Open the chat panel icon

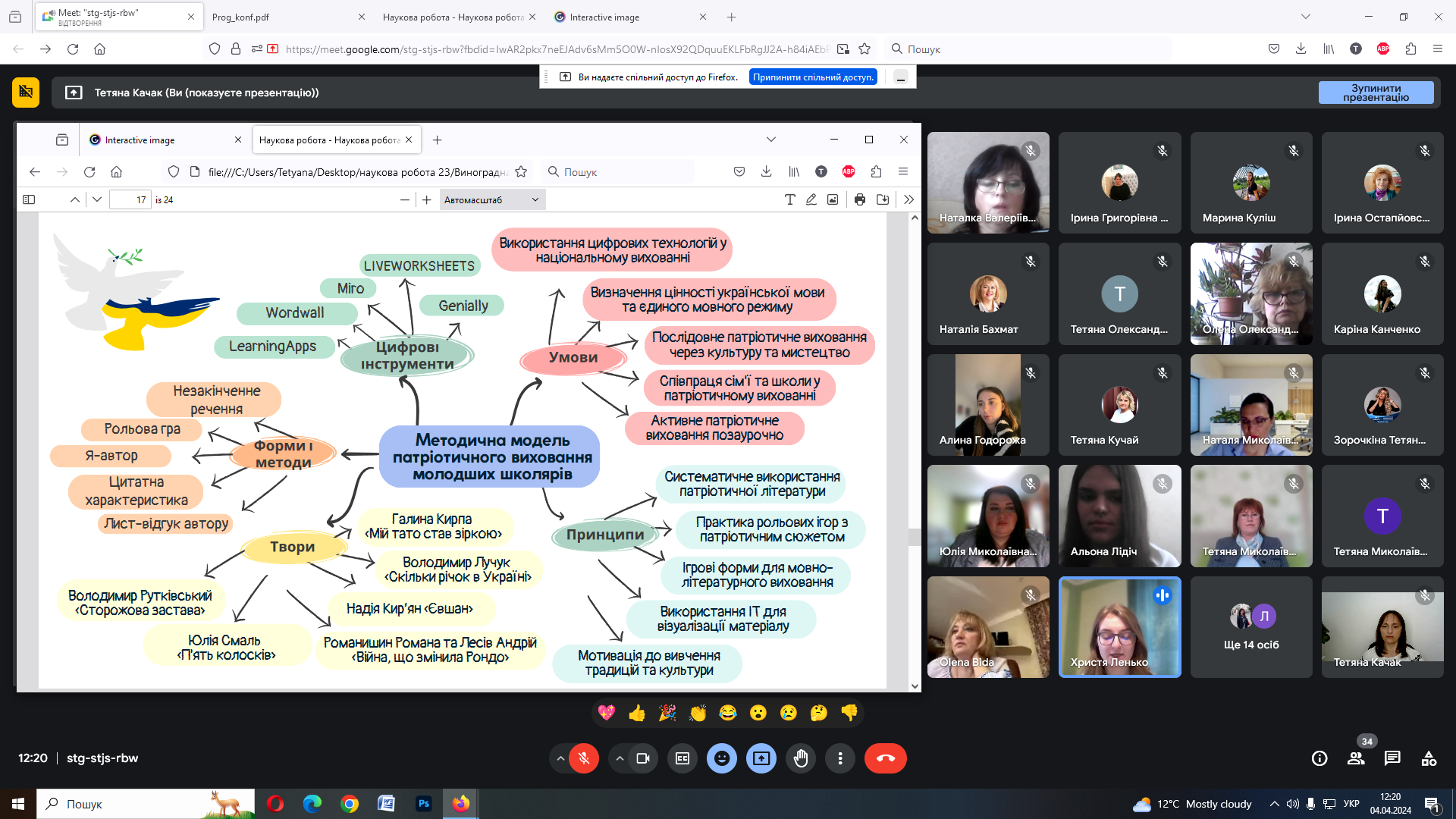(x=1392, y=758)
